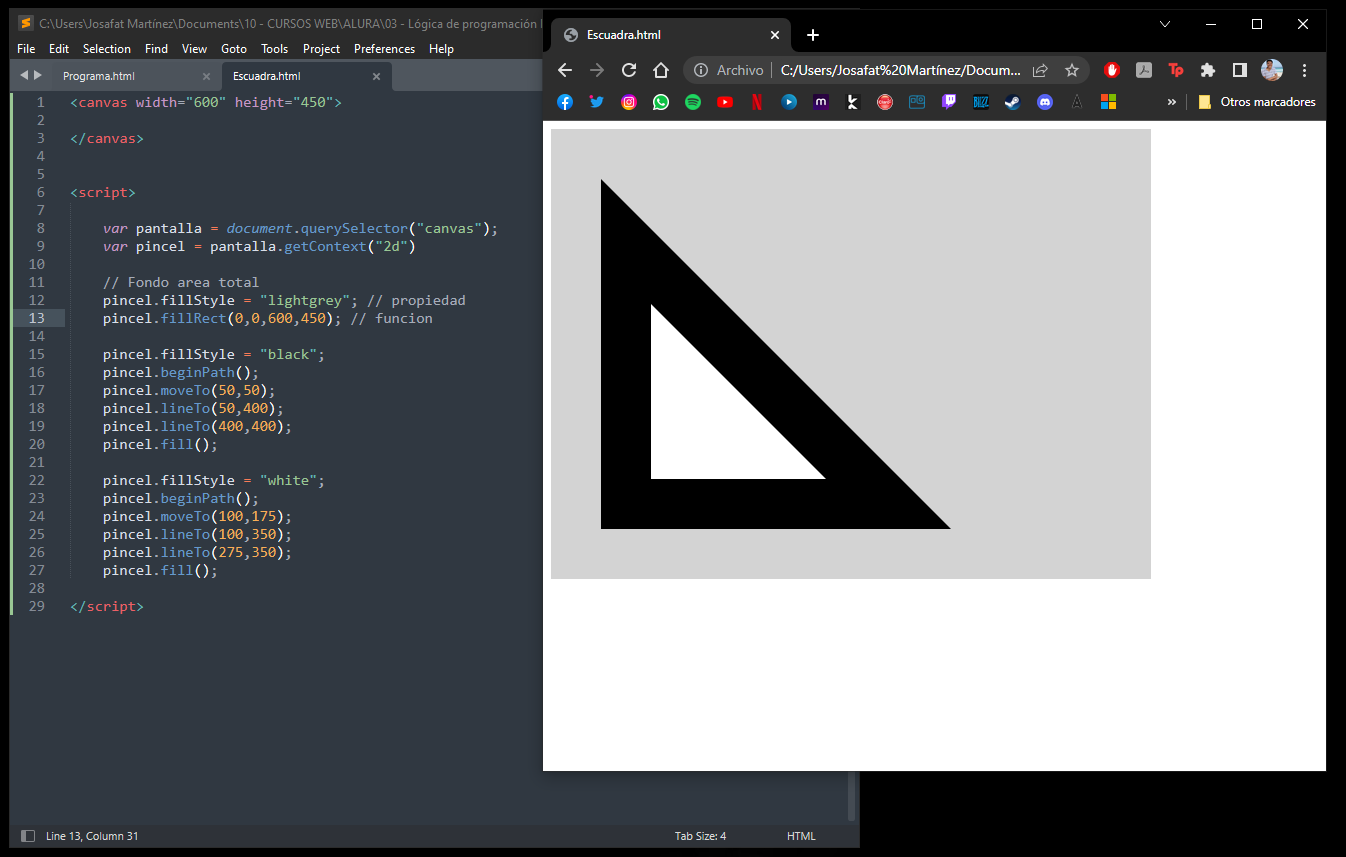Open the Edit menu in Sublime Text
Viewport: 1346px width, 857px height.
(59, 49)
